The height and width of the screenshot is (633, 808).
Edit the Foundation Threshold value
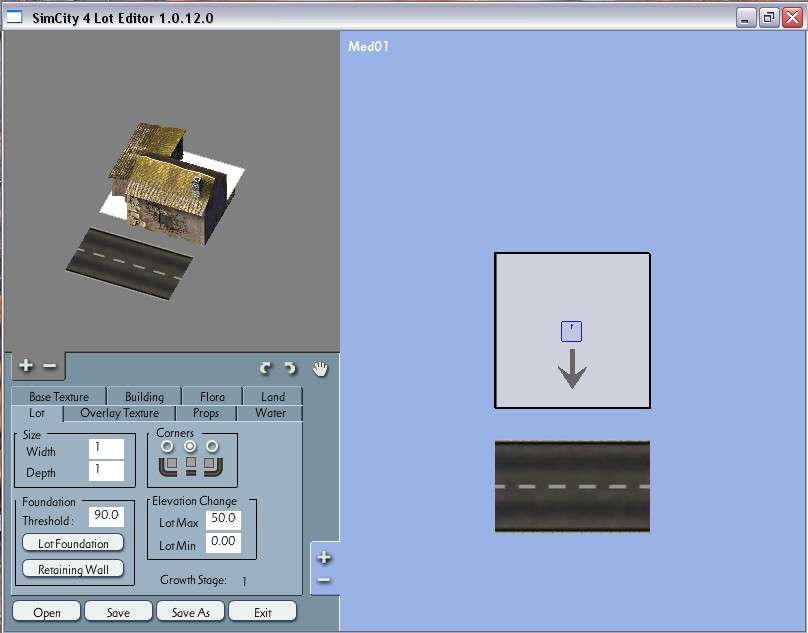click(106, 517)
